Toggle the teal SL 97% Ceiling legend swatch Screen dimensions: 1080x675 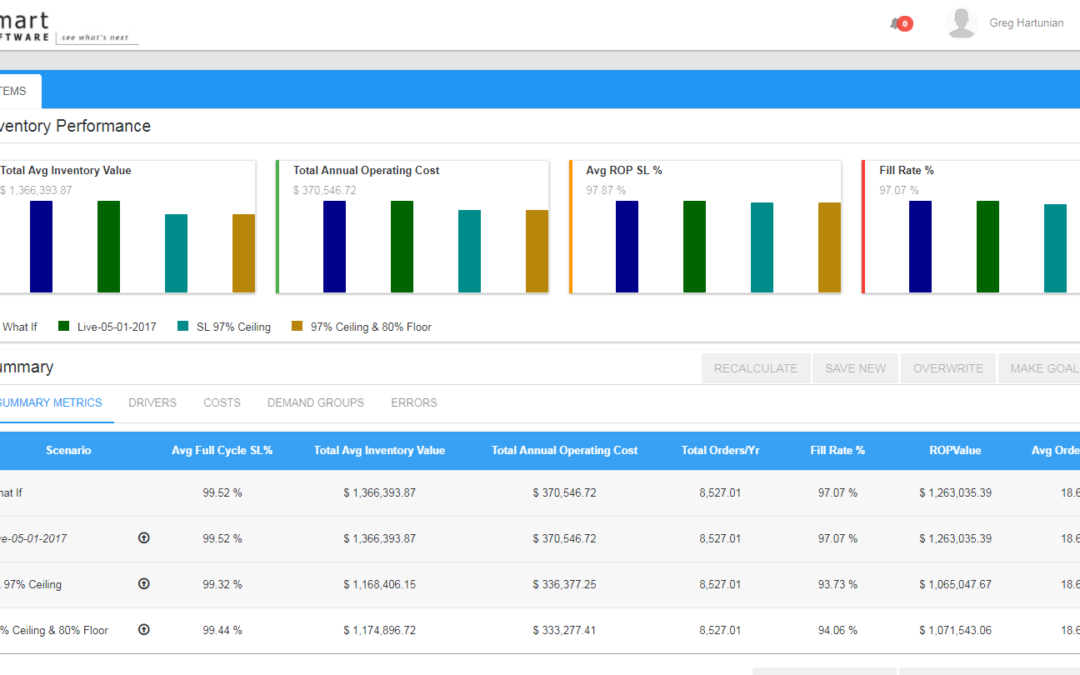[183, 326]
